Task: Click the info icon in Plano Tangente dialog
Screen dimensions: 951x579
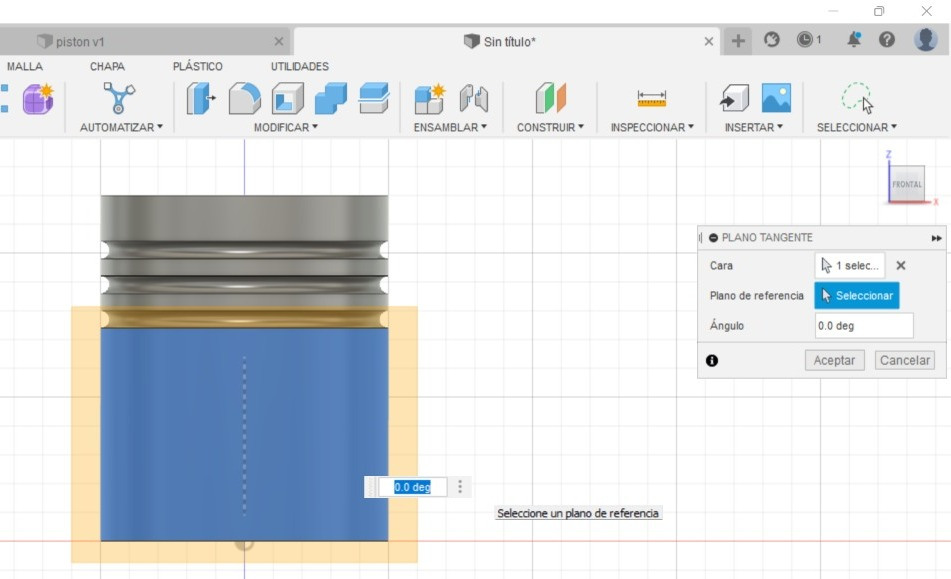Action: 712,361
